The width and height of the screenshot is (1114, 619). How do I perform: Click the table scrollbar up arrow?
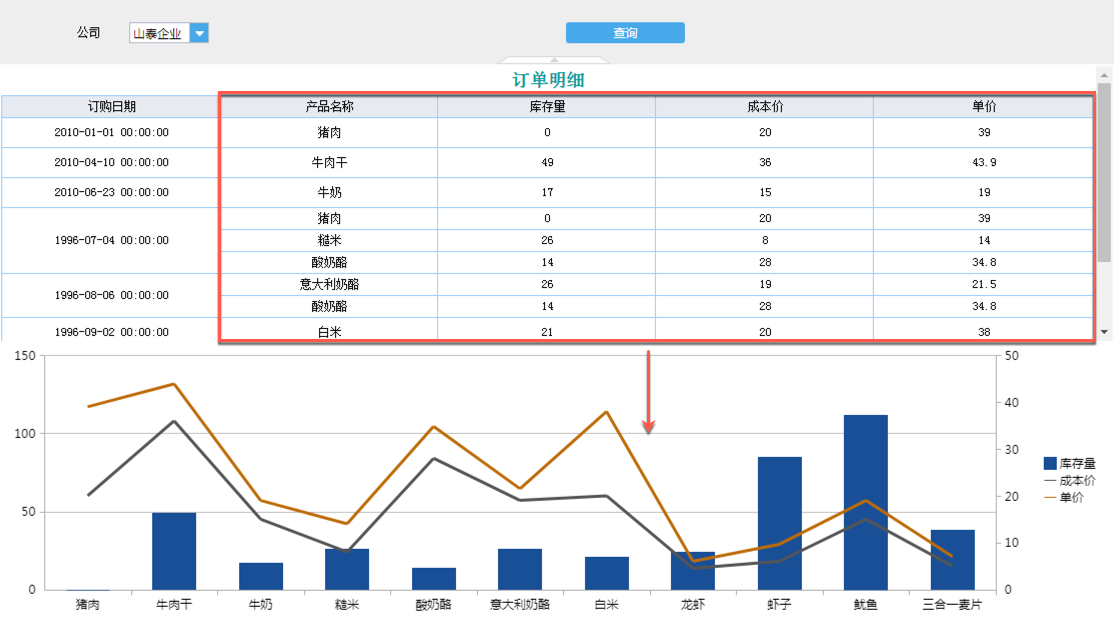click(x=1104, y=75)
